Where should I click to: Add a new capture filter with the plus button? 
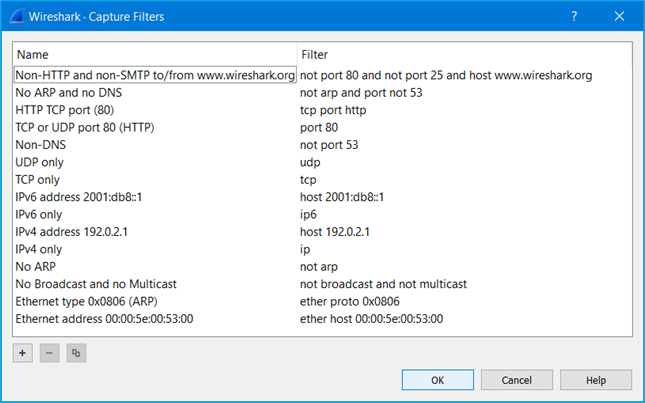pyautogui.click(x=23, y=353)
